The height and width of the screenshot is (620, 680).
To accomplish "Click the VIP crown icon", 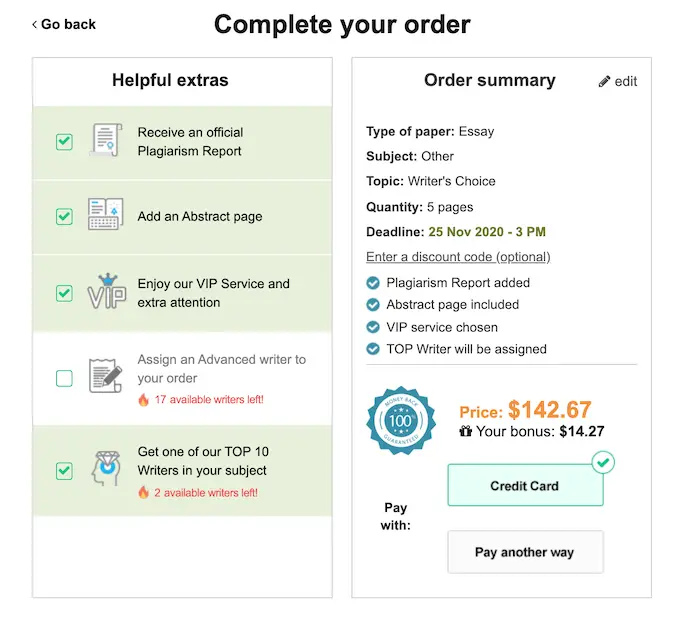I will [105, 292].
